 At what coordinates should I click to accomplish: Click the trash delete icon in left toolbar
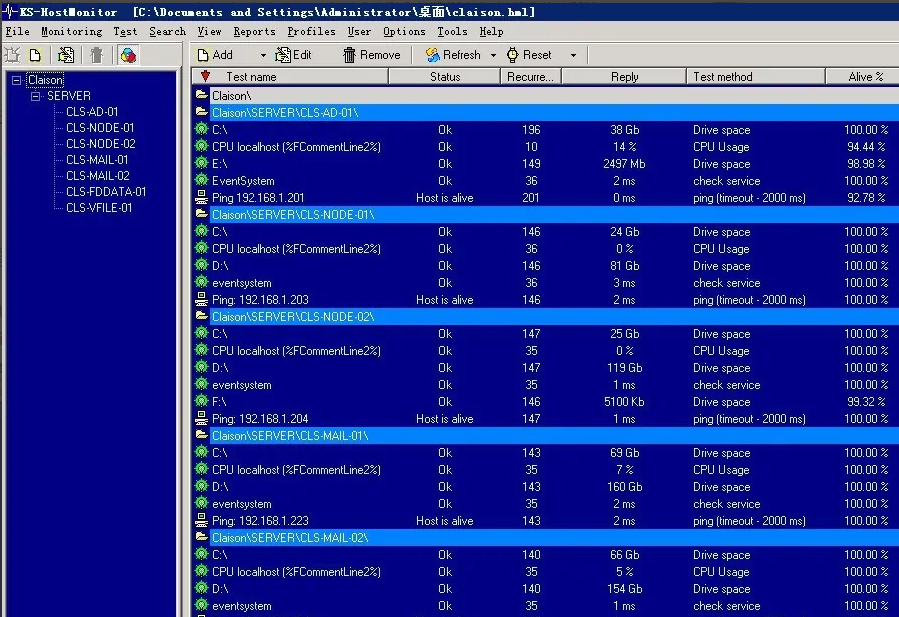tap(96, 55)
